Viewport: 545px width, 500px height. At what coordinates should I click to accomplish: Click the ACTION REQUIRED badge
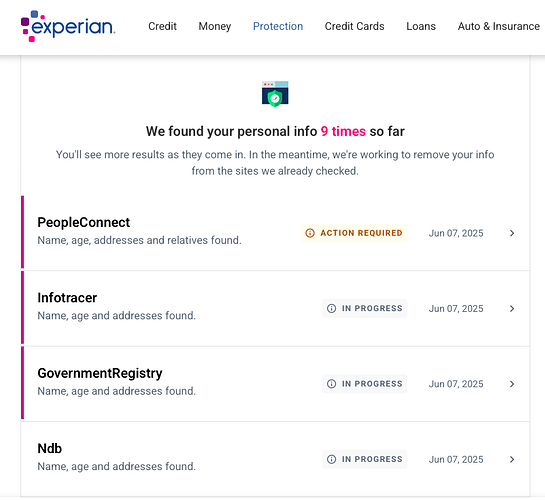point(354,233)
